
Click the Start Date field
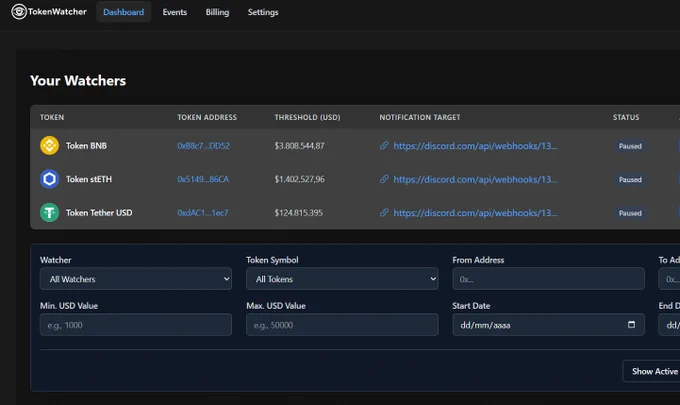549,325
